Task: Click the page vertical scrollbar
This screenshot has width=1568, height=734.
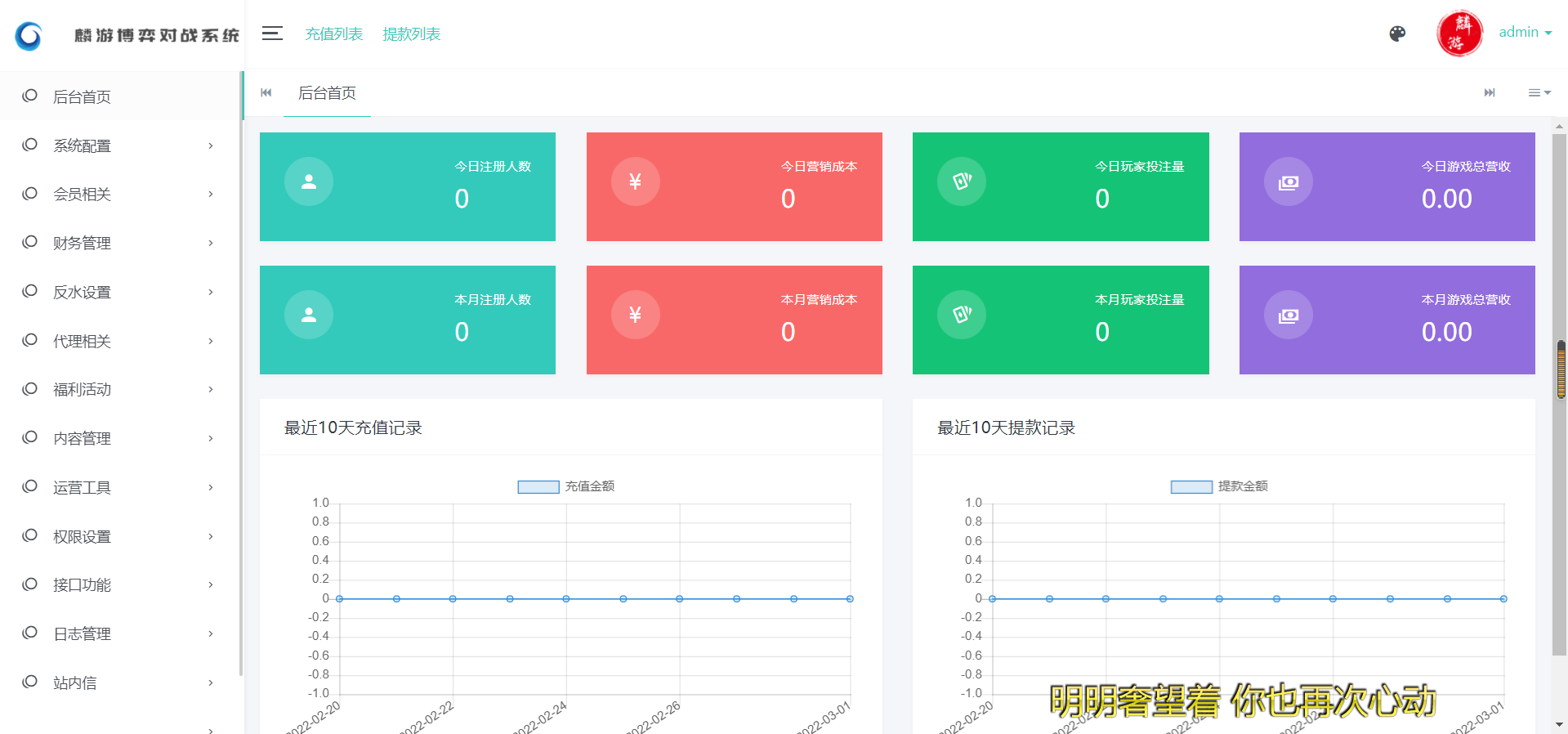Action: coord(1560,368)
